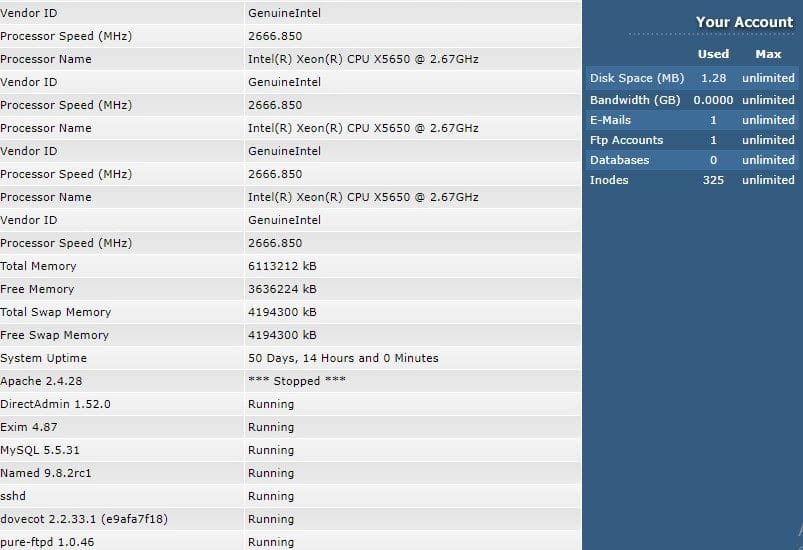Image resolution: width=803 pixels, height=550 pixels.
Task: Select Running status in the Named row
Action: (271, 474)
